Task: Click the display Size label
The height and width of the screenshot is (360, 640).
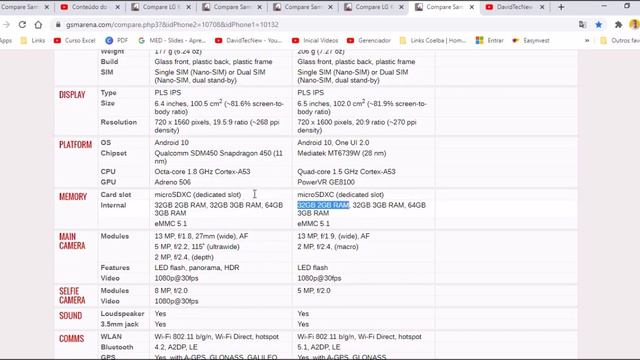Action: [108, 103]
